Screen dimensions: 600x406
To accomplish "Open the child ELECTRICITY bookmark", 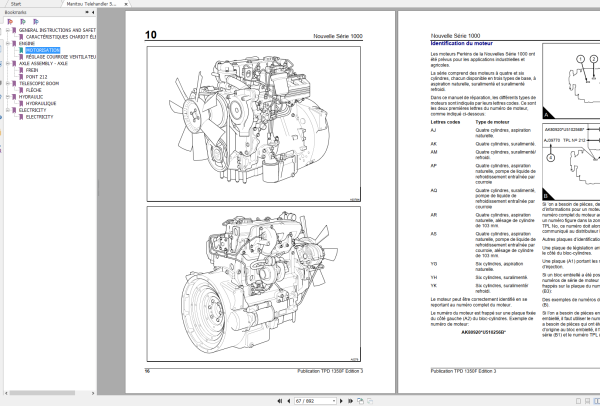I will pos(39,117).
